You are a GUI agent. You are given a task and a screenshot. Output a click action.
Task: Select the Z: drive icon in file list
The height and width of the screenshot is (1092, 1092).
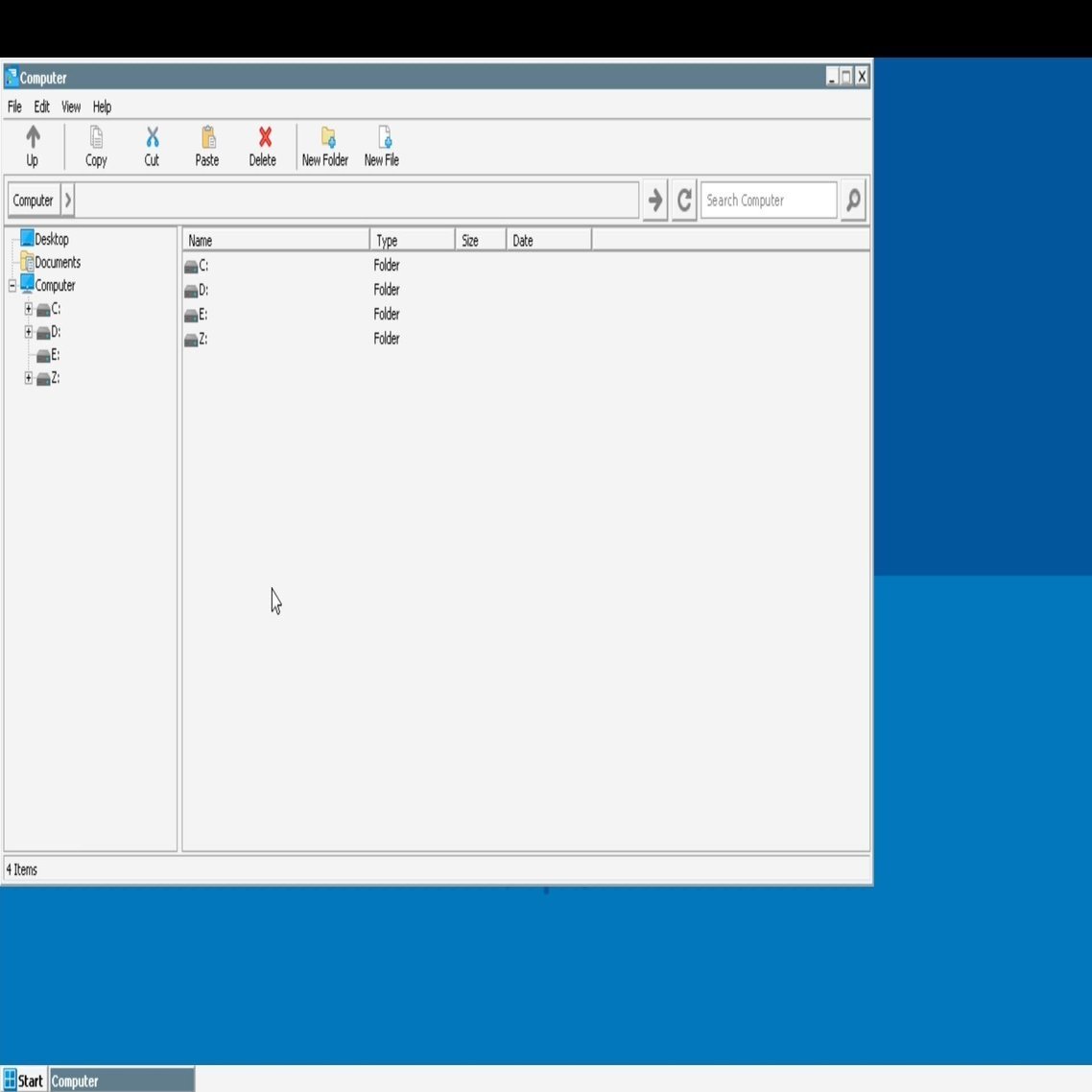click(x=191, y=339)
